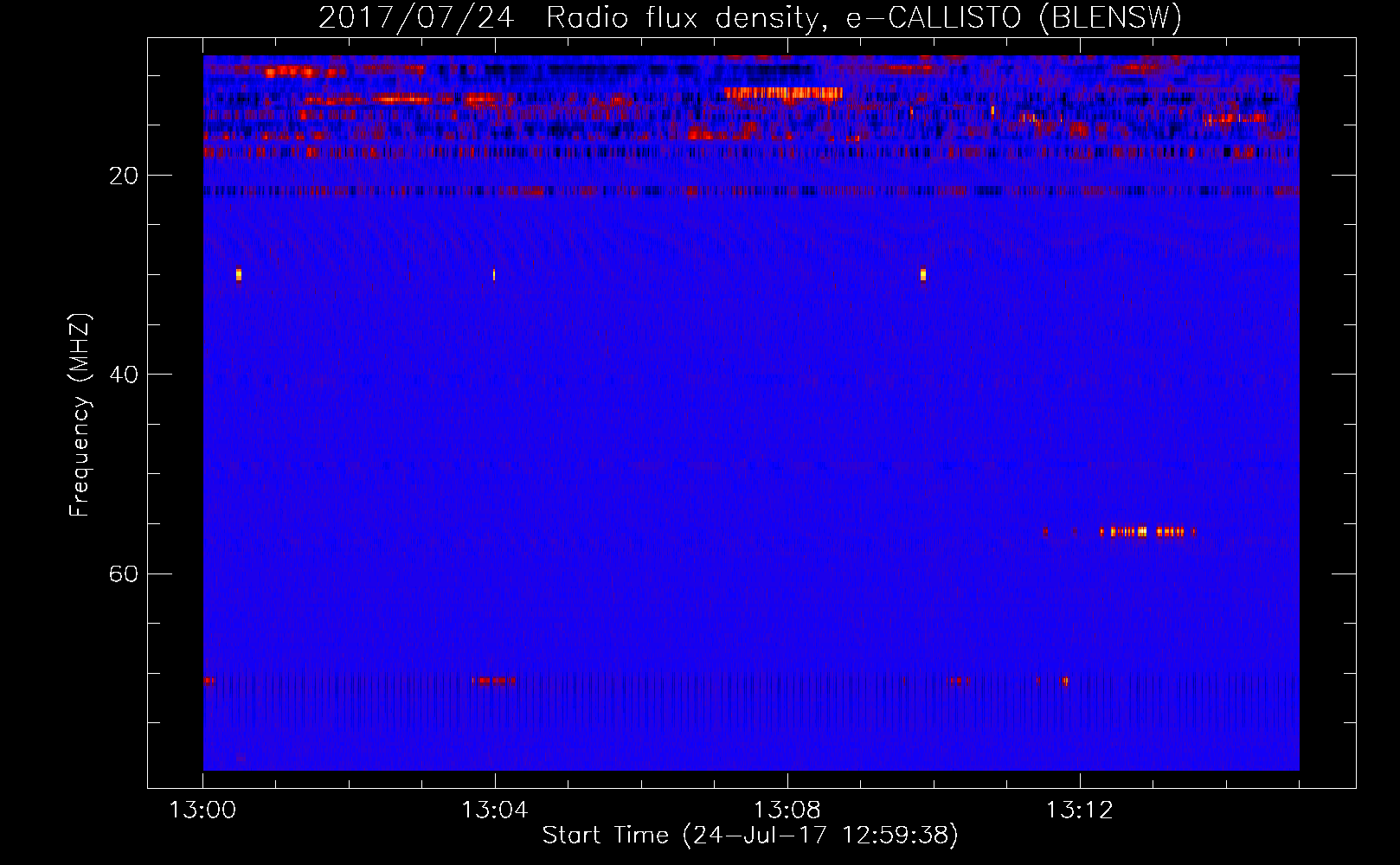
Task: Click the 13:08 time tick label
Action: pos(787,811)
